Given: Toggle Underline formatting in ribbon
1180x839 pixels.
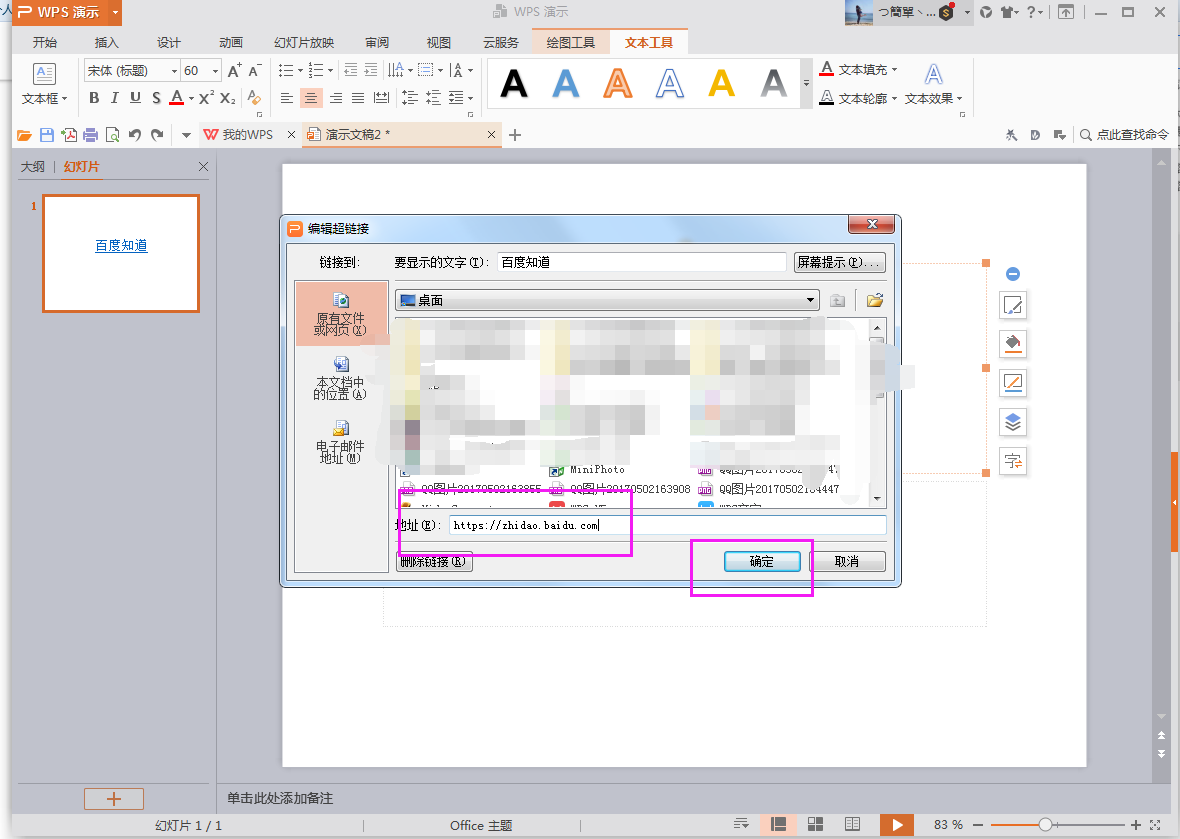Looking at the screenshot, I should (x=135, y=98).
